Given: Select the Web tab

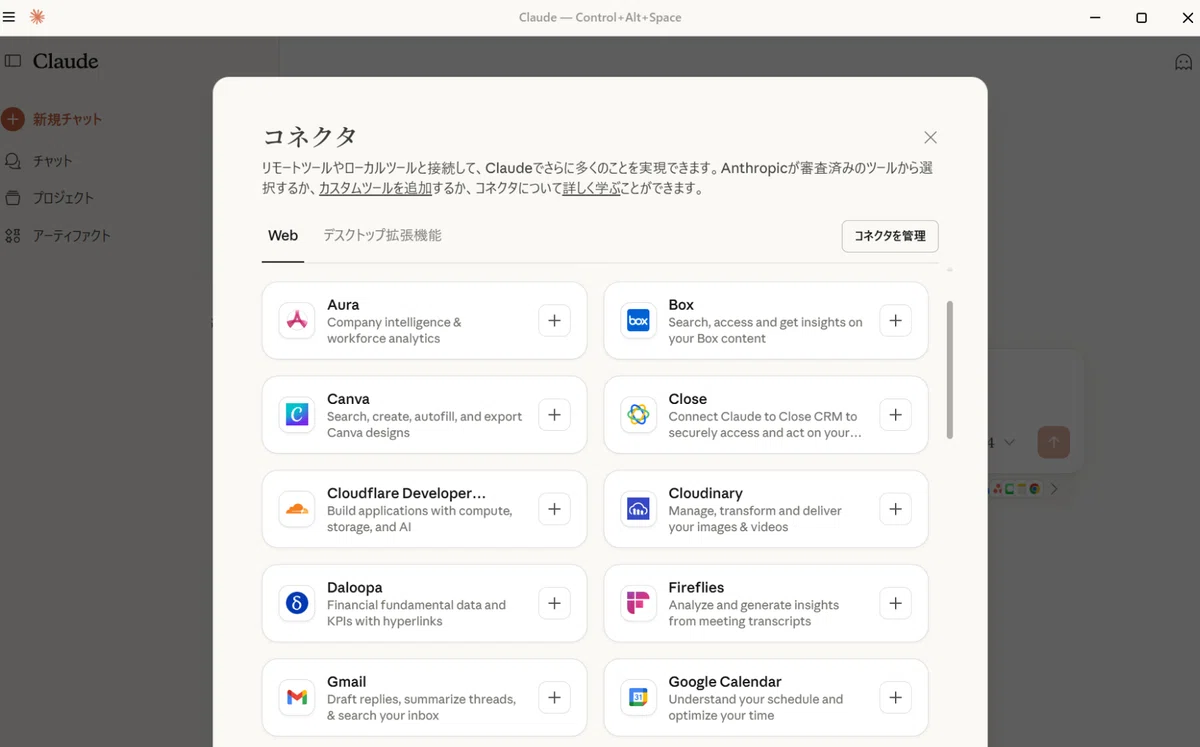Looking at the screenshot, I should [283, 236].
